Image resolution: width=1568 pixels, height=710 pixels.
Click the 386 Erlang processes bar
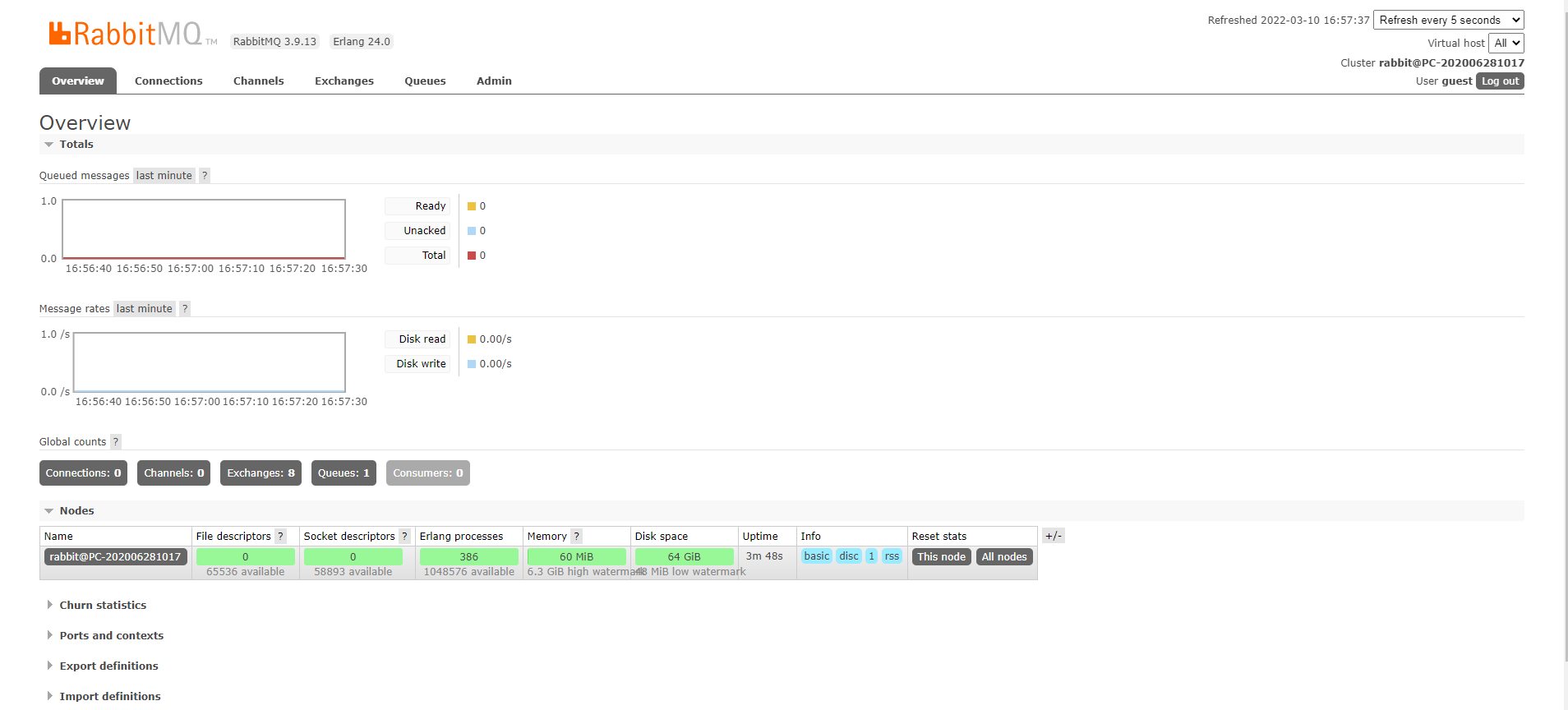[468, 556]
